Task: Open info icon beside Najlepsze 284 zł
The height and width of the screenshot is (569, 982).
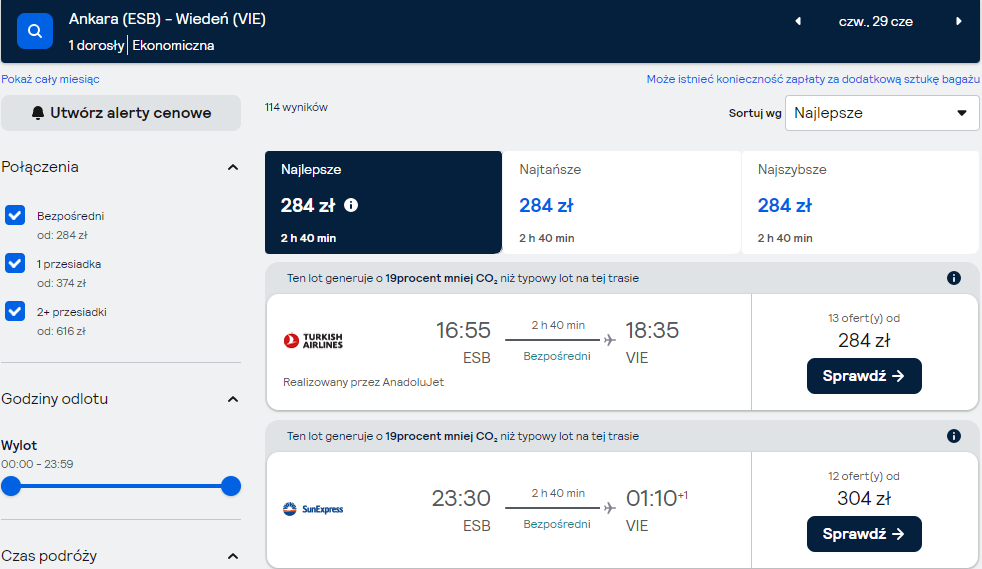Action: click(x=351, y=205)
